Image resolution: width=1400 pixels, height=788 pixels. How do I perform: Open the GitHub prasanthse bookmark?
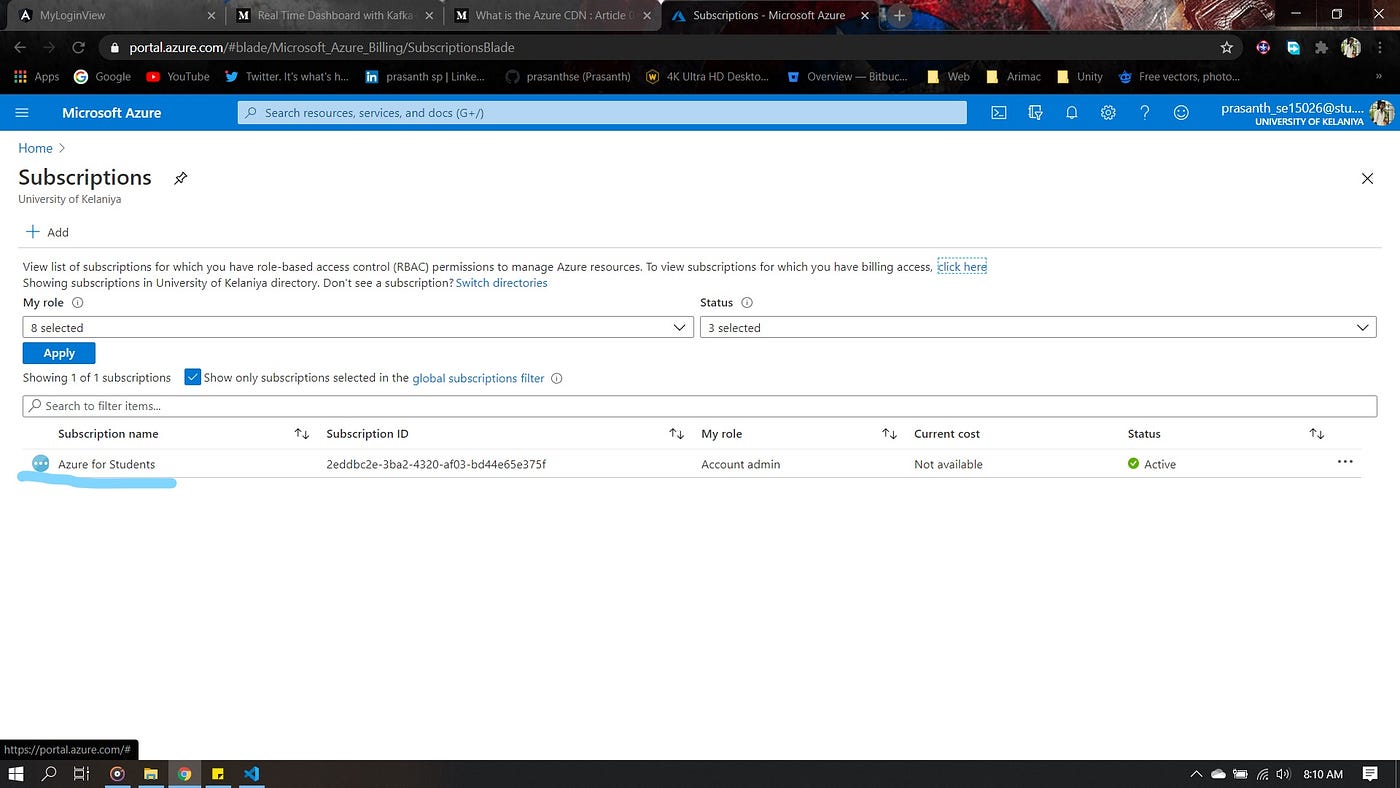coord(568,76)
